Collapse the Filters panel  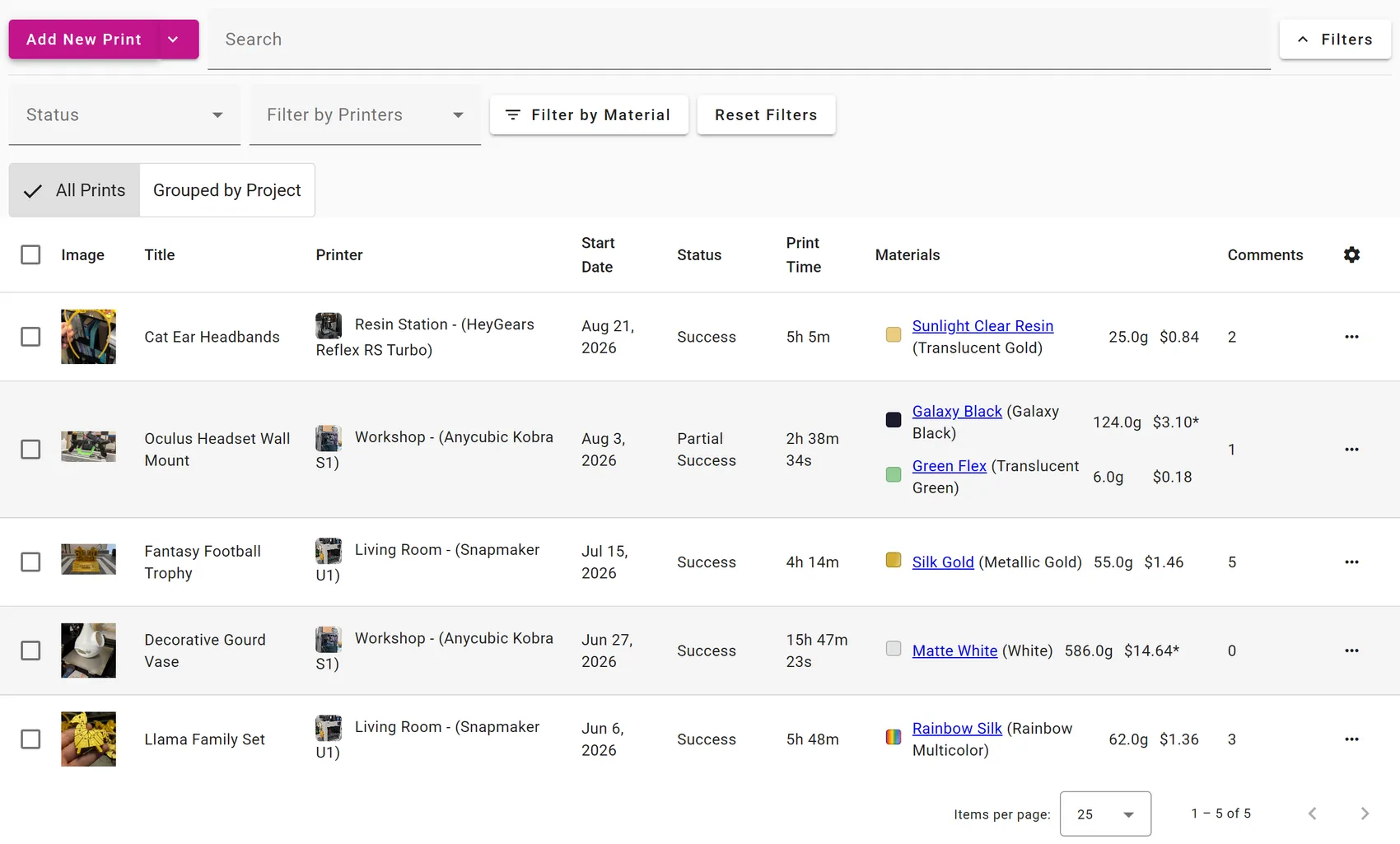[1335, 40]
